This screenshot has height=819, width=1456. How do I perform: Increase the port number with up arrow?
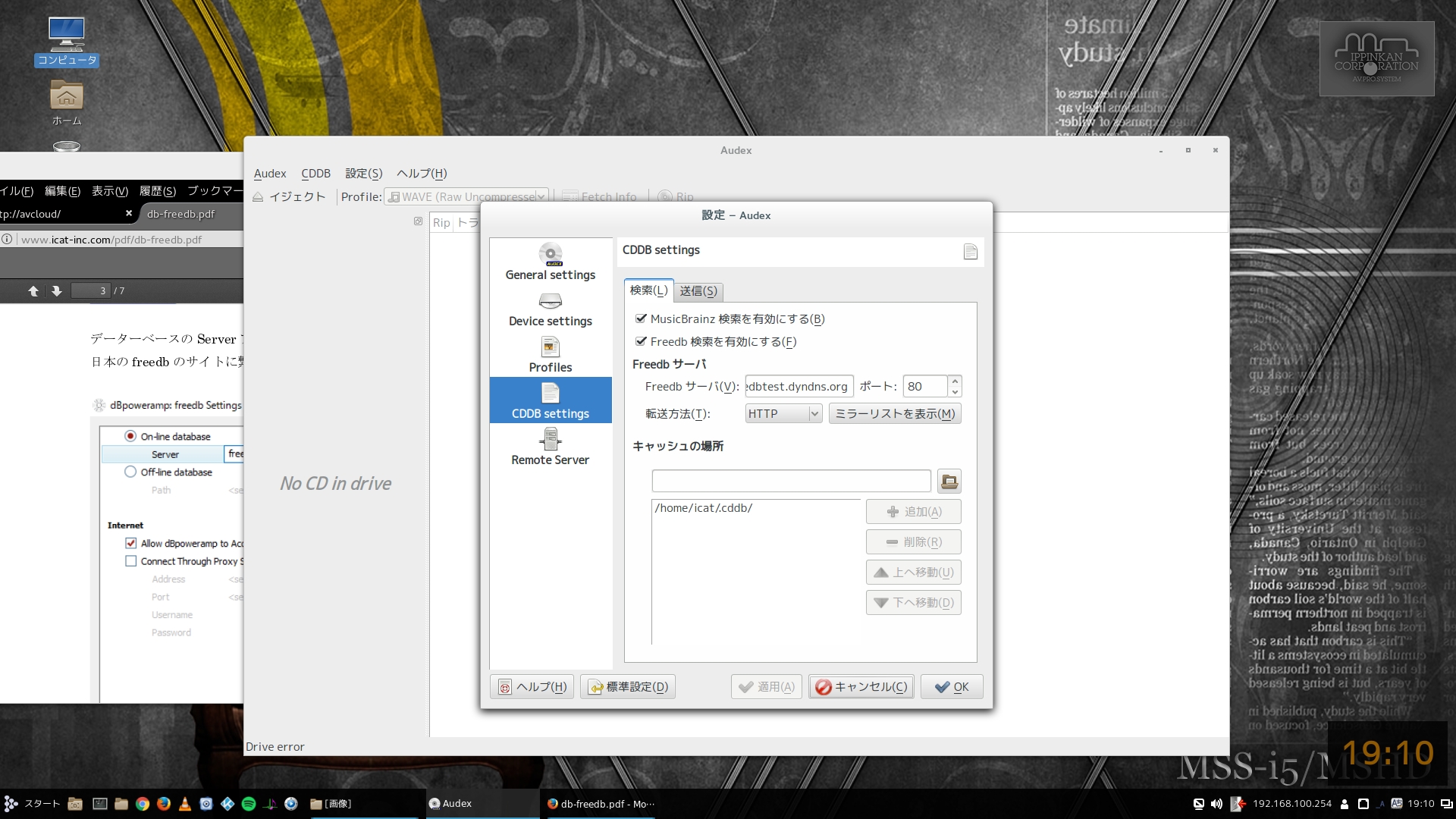coord(955,381)
